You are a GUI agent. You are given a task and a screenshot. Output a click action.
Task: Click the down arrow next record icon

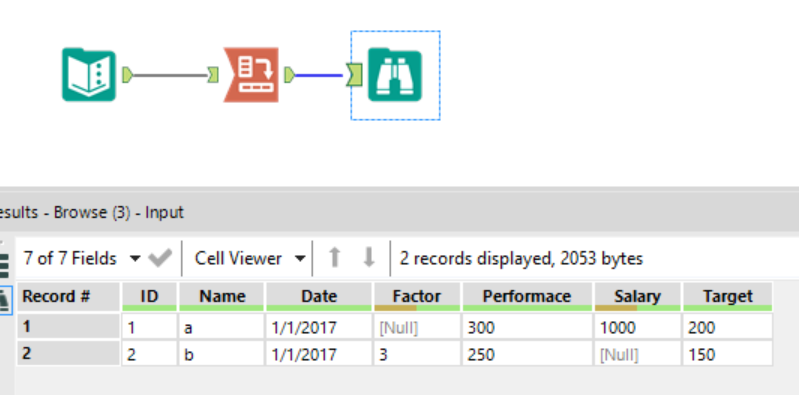[x=369, y=258]
